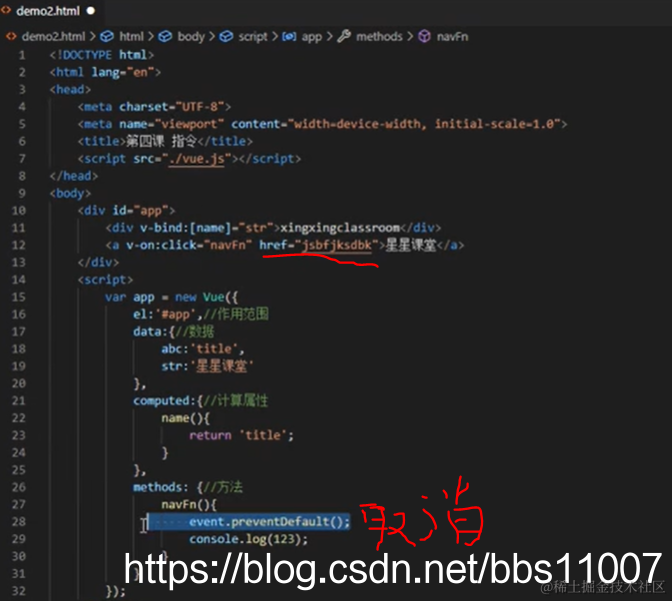Open the methods breadcrumb segment

[379, 36]
